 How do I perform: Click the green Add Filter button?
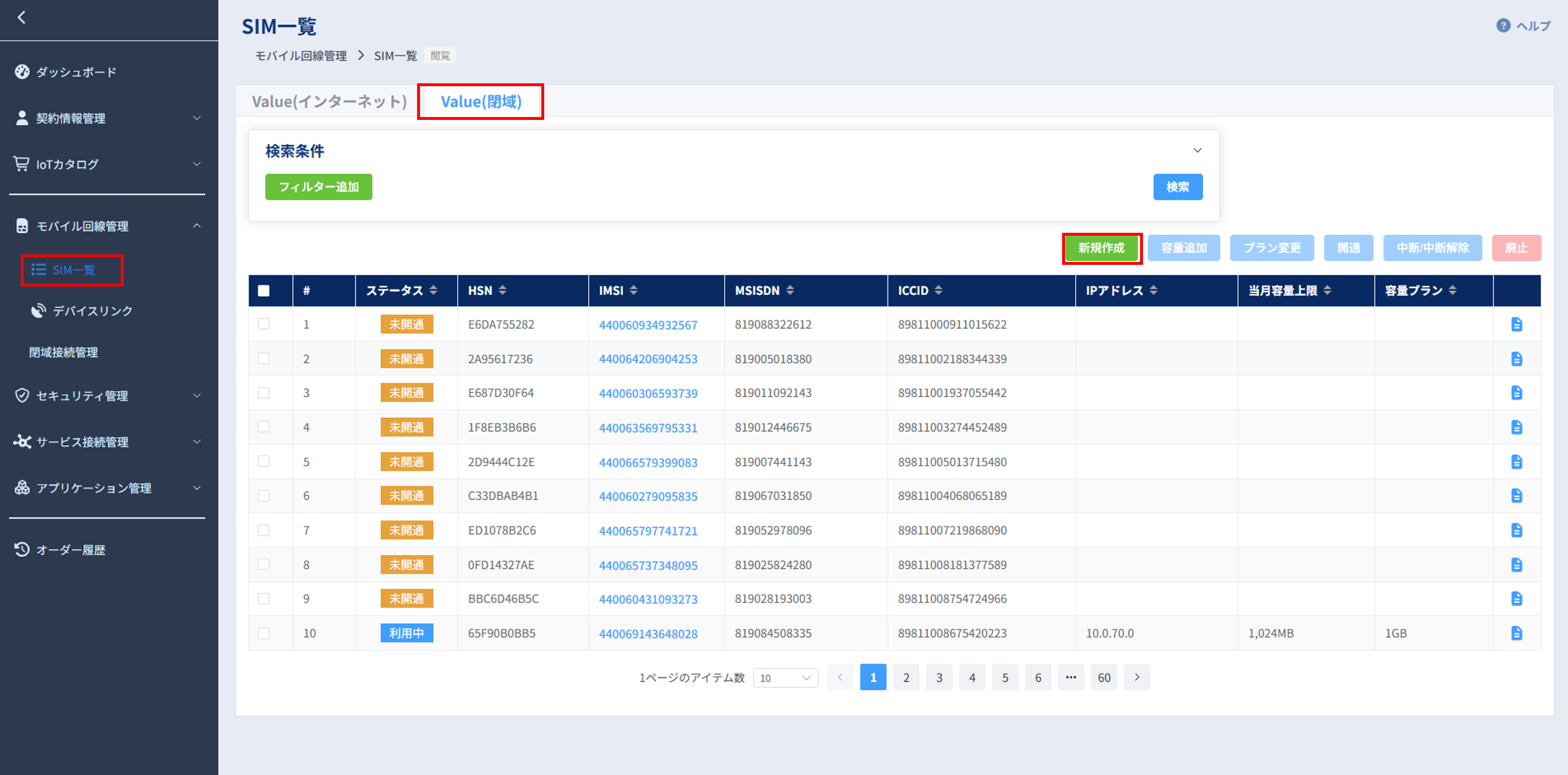(318, 187)
